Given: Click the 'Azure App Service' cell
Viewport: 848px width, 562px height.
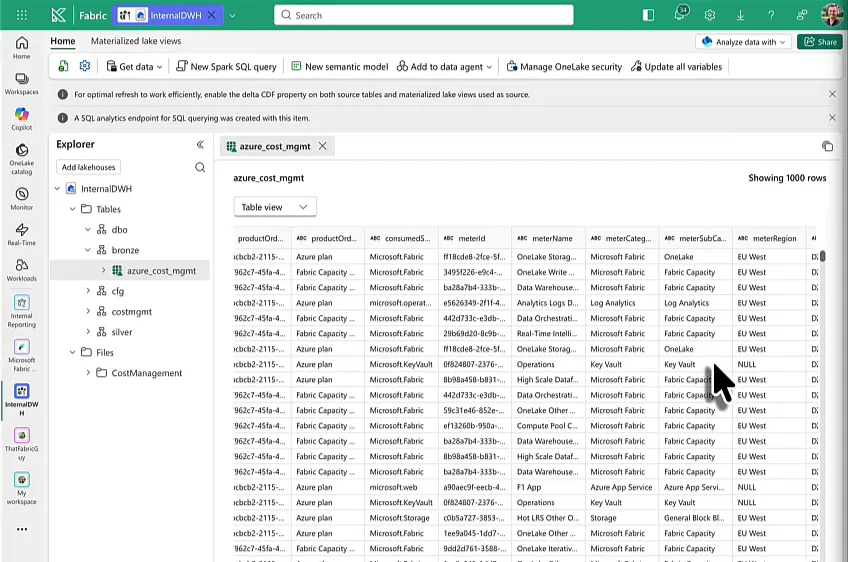Looking at the screenshot, I should [x=621, y=487].
